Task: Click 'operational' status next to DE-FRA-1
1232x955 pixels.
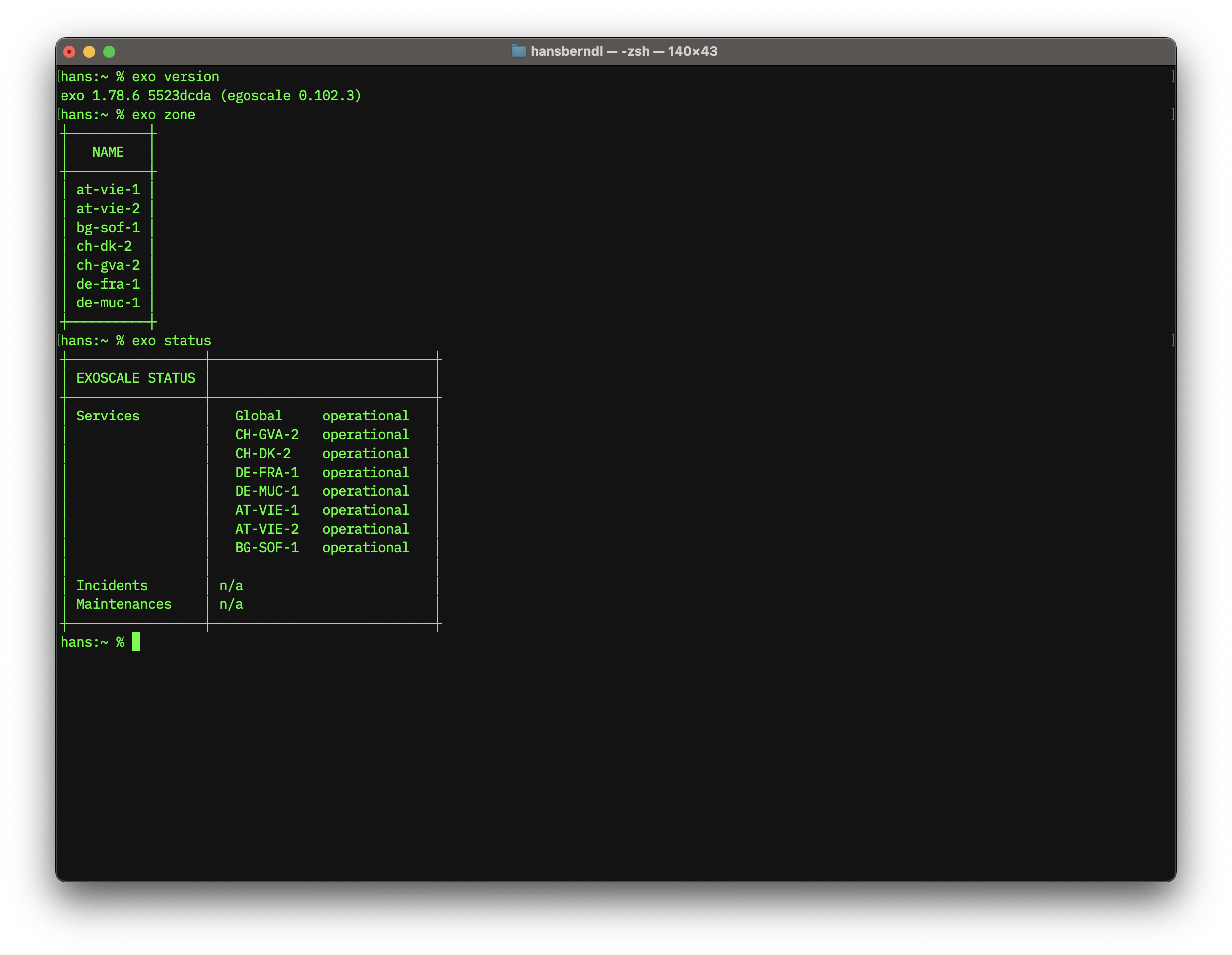Action: pos(366,472)
